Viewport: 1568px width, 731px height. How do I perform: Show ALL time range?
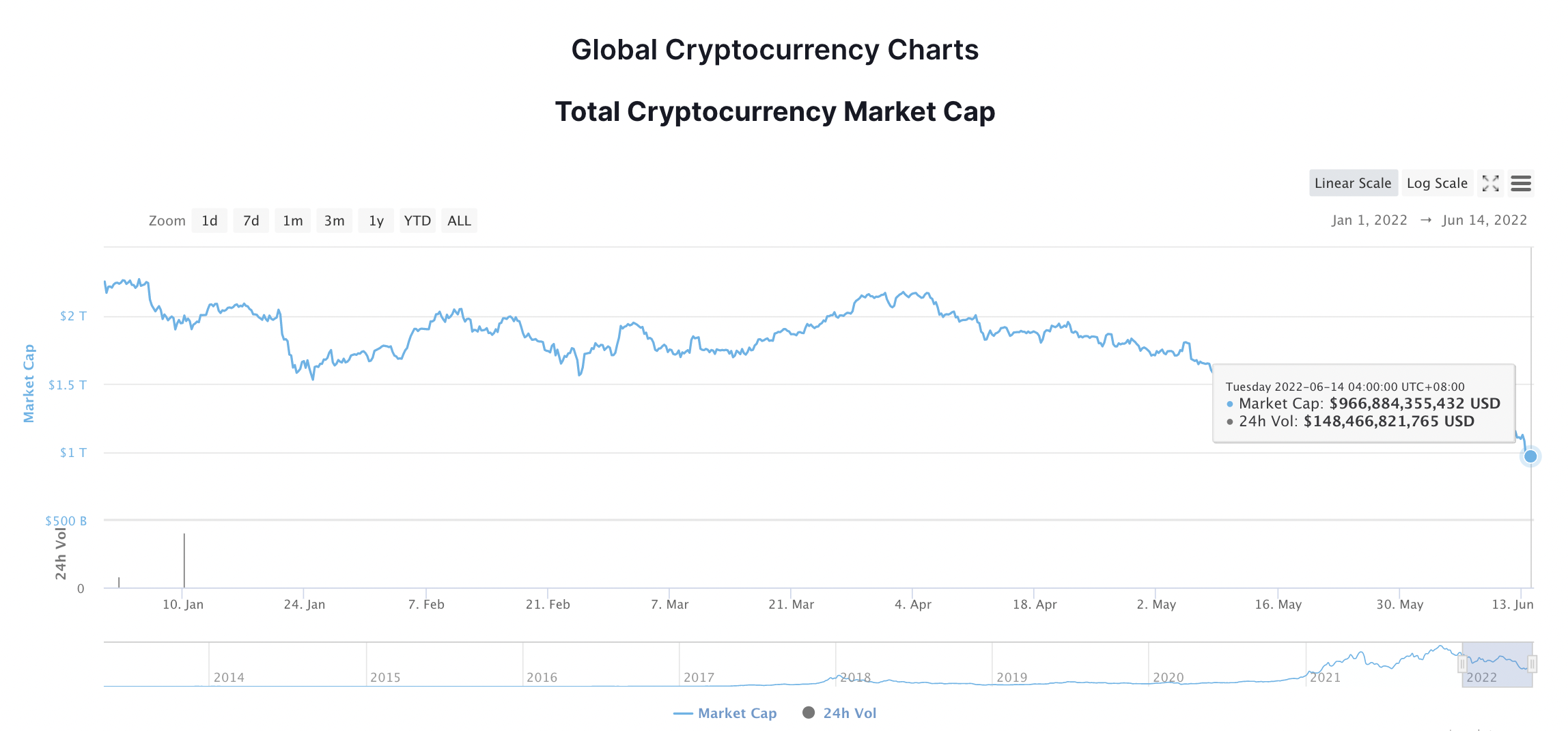459,221
